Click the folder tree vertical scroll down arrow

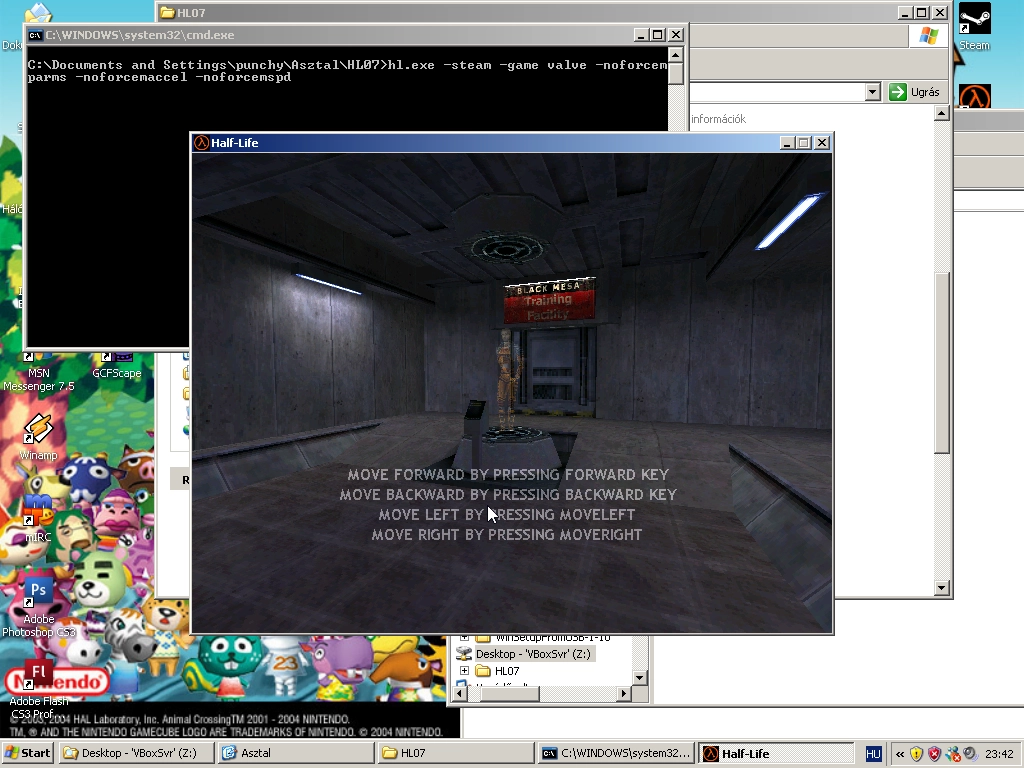[639, 678]
